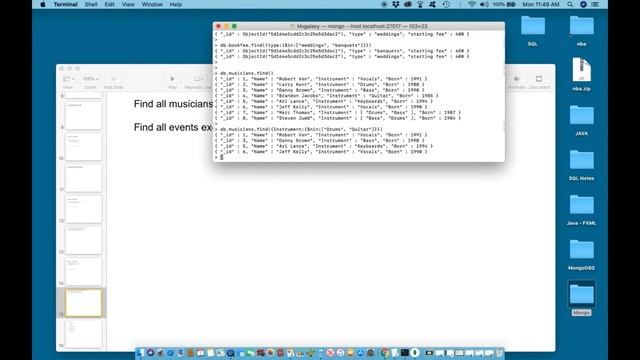Viewport: 640px width, 360px height.
Task: Click the Keynote Live toolbar button
Action: (198, 81)
